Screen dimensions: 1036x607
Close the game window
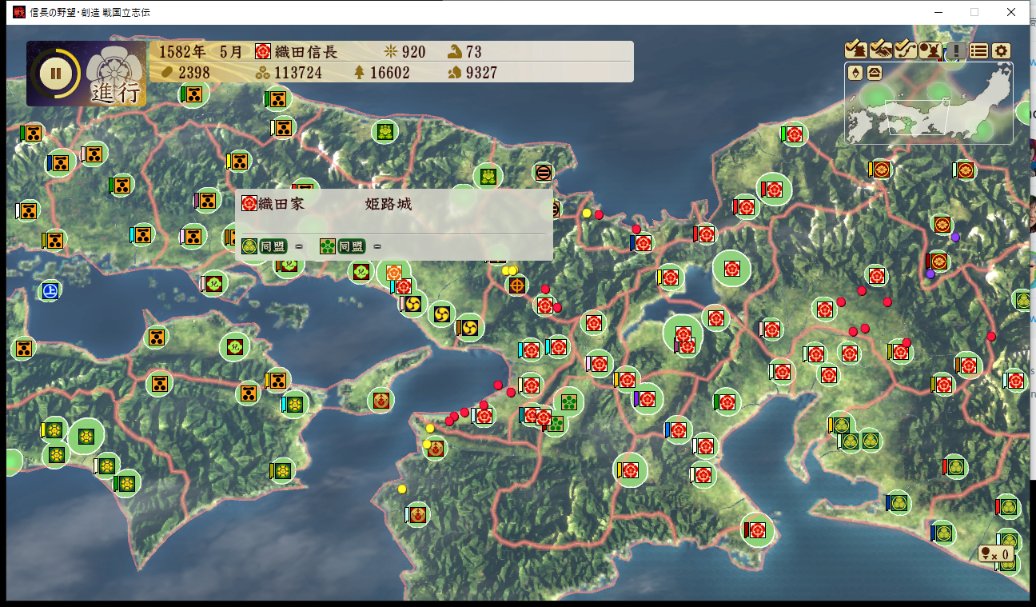pos(1011,12)
